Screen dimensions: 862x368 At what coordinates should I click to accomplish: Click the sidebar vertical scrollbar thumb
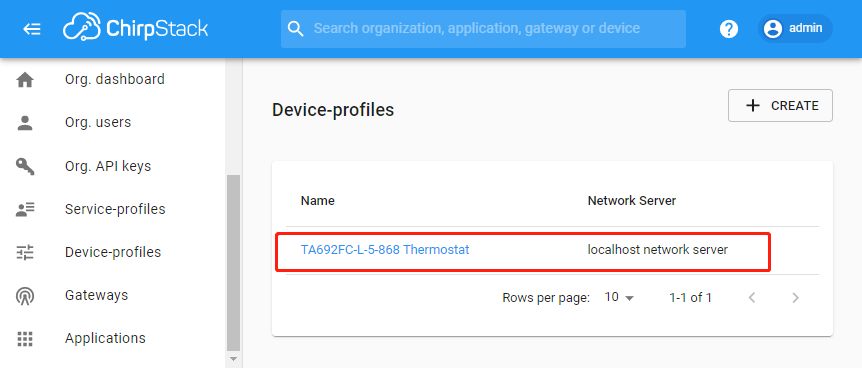pyautogui.click(x=234, y=263)
